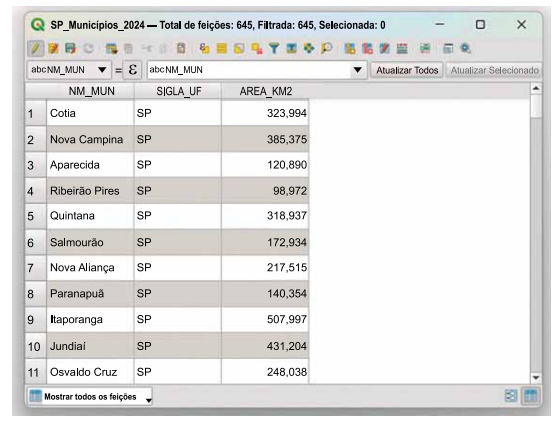This screenshot has width=558, height=424.
Task: Paste features from clipboard
Action: click(181, 48)
